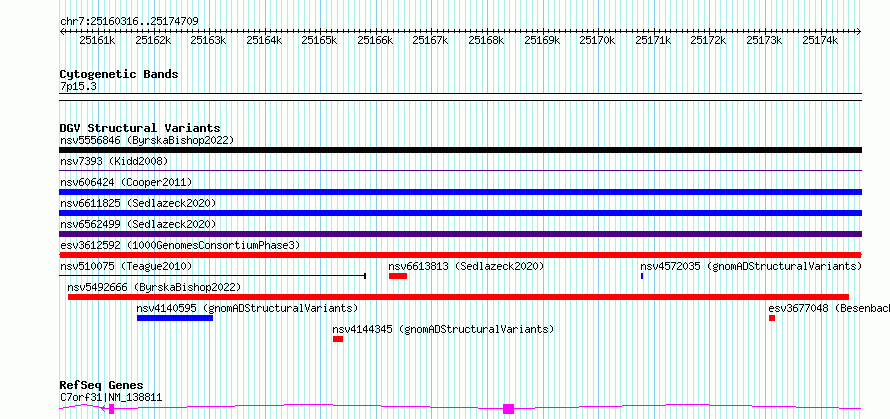This screenshot has height=419, width=890.
Task: Click the 25172k ruler tick label
Action: click(709, 41)
